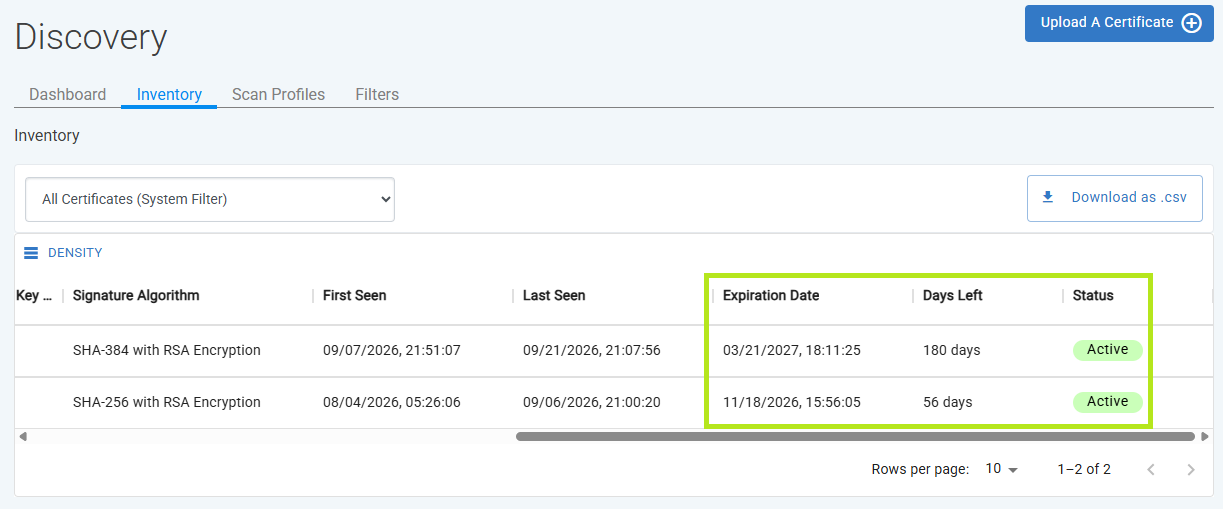This screenshot has width=1223, height=509.
Task: Click the scrollbar left arrow
Action: [23, 437]
